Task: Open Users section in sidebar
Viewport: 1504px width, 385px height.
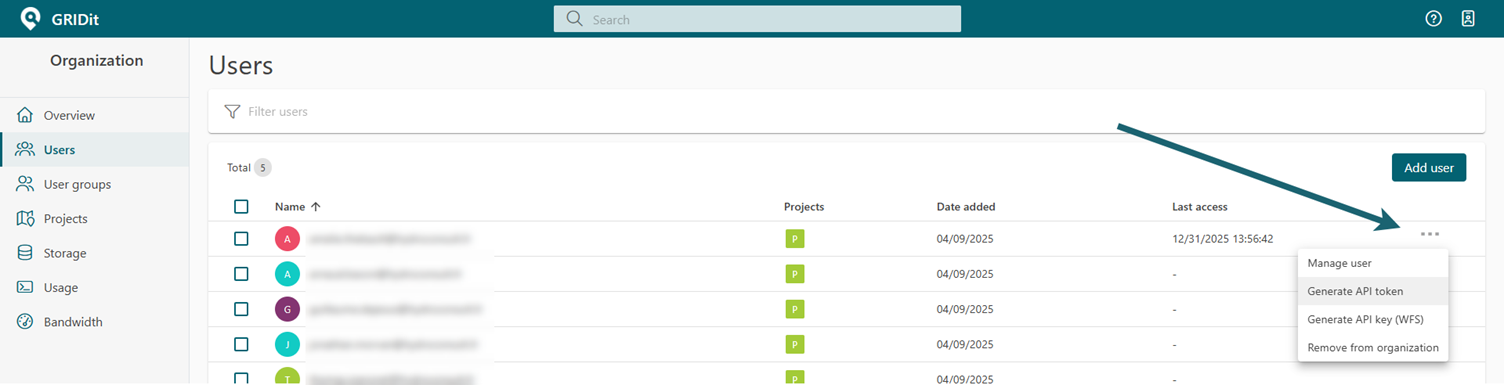Action: [94, 150]
